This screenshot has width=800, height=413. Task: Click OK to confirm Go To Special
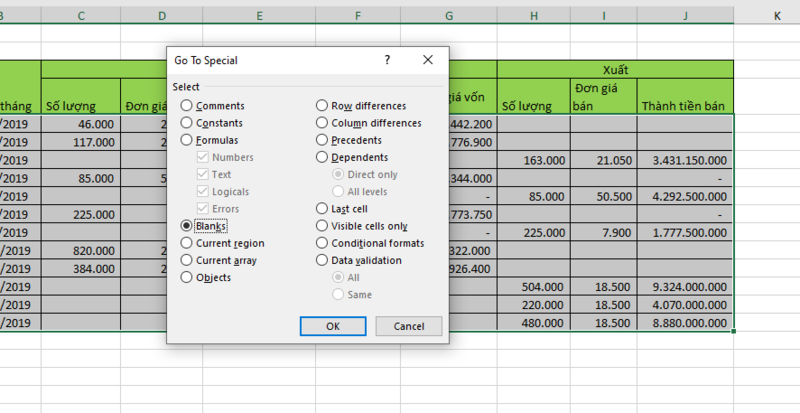pyautogui.click(x=333, y=326)
